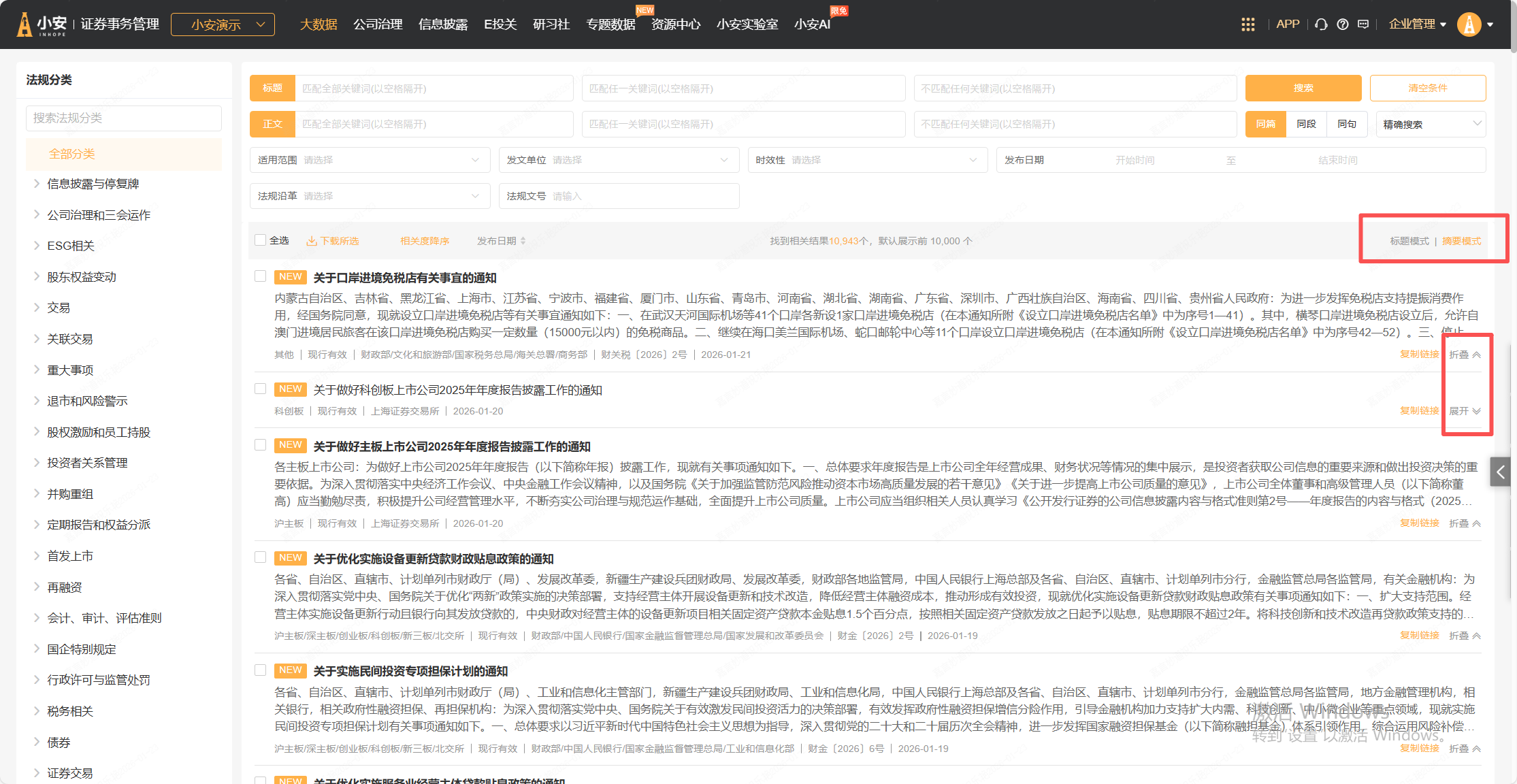Check the 关于口岸进境免税店 result checkbox
1517x784 pixels.
tap(260, 276)
